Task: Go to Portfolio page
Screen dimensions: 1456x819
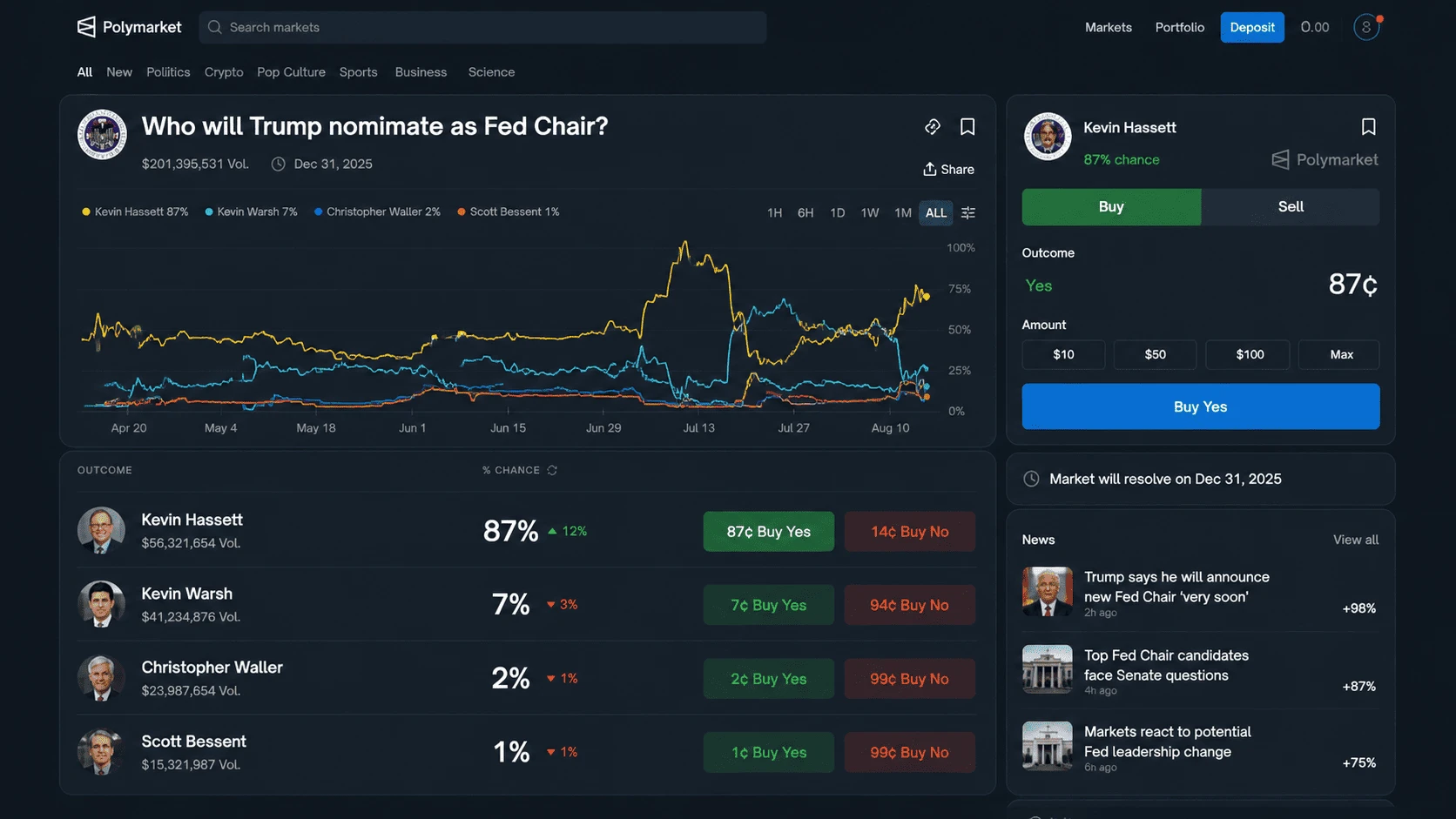Action: (x=1180, y=27)
